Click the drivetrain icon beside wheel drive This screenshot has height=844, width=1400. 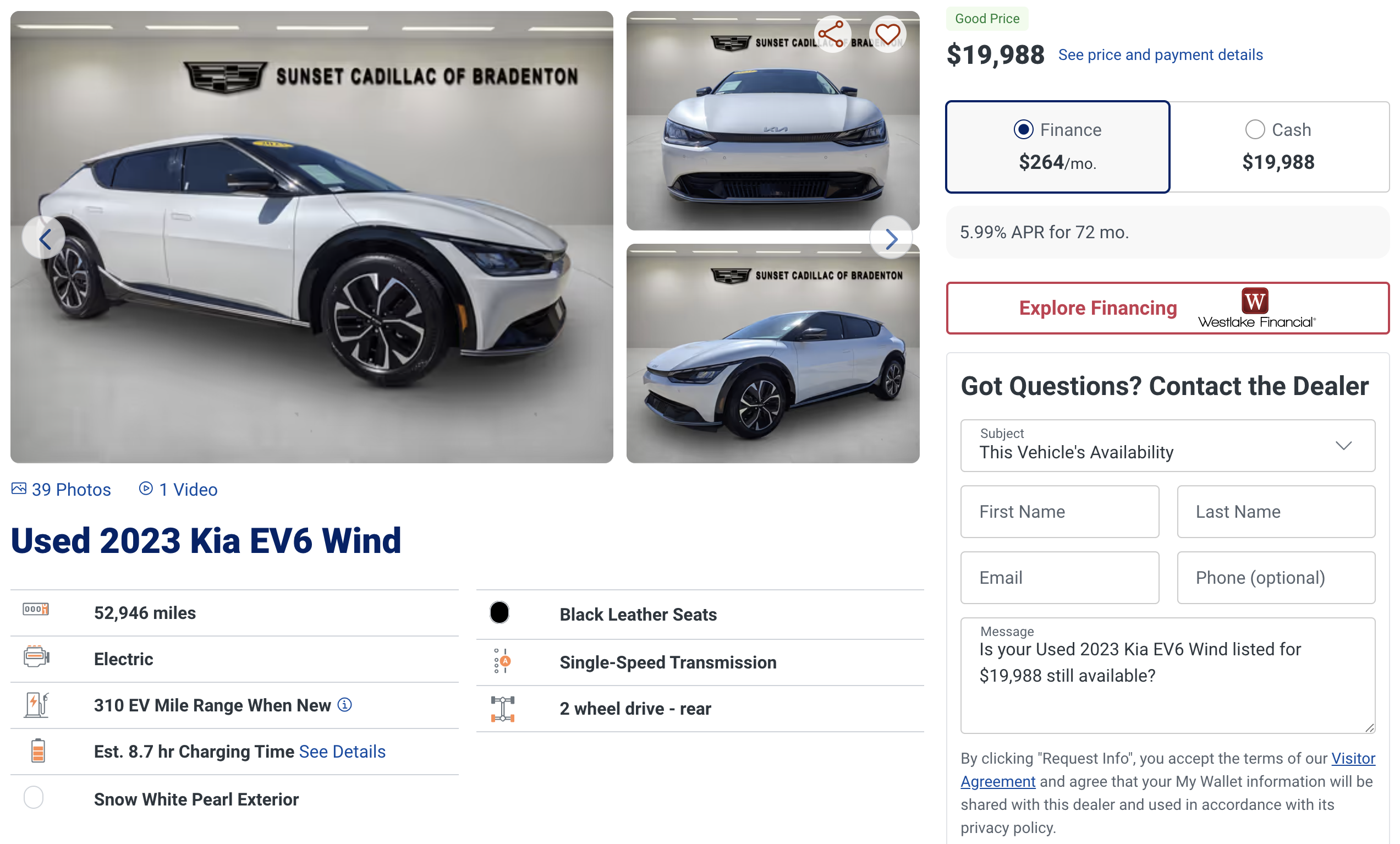point(503,709)
